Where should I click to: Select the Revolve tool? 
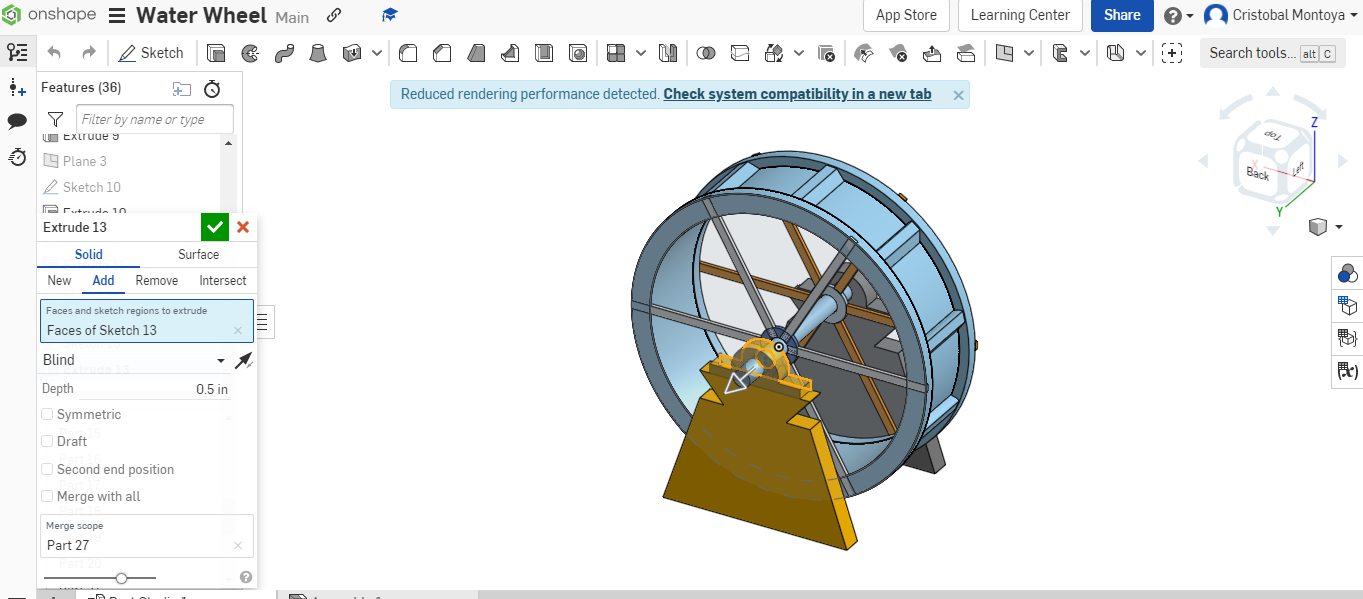tap(250, 53)
